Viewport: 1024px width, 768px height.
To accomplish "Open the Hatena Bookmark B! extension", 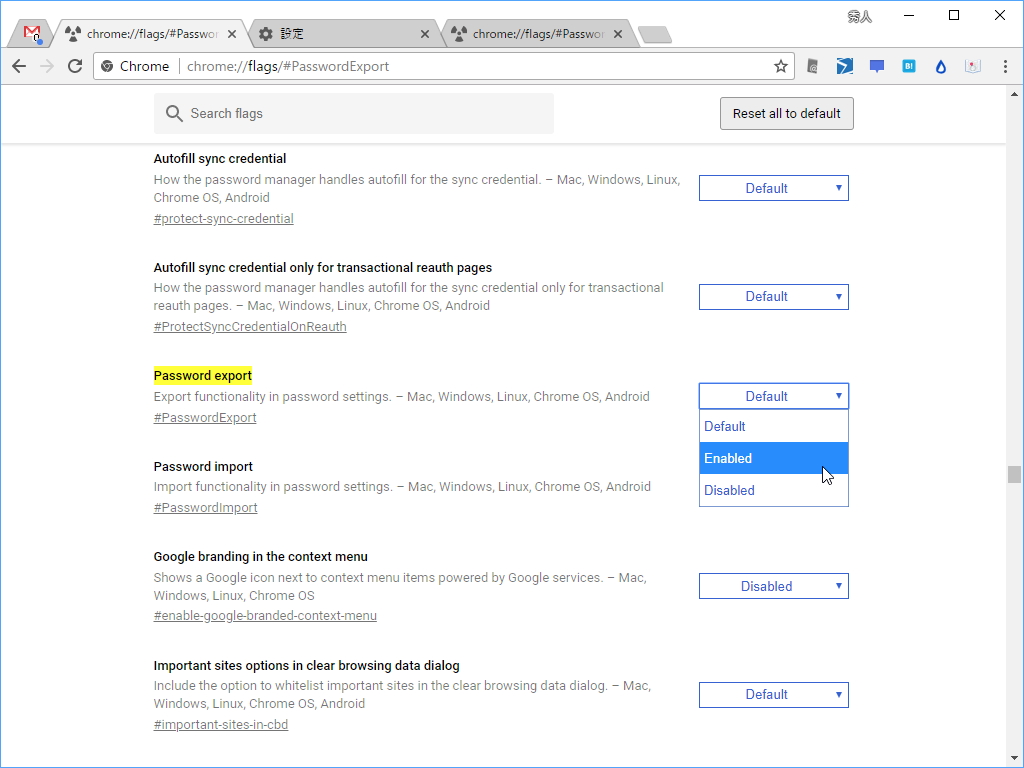I will point(908,66).
